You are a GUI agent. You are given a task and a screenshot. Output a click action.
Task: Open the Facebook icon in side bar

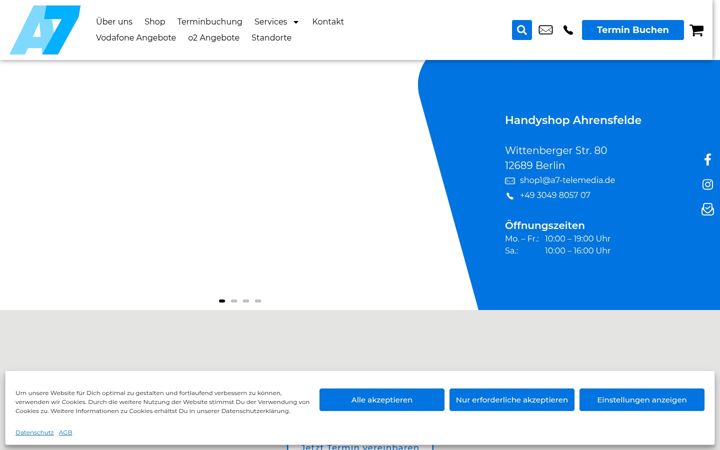pos(708,159)
